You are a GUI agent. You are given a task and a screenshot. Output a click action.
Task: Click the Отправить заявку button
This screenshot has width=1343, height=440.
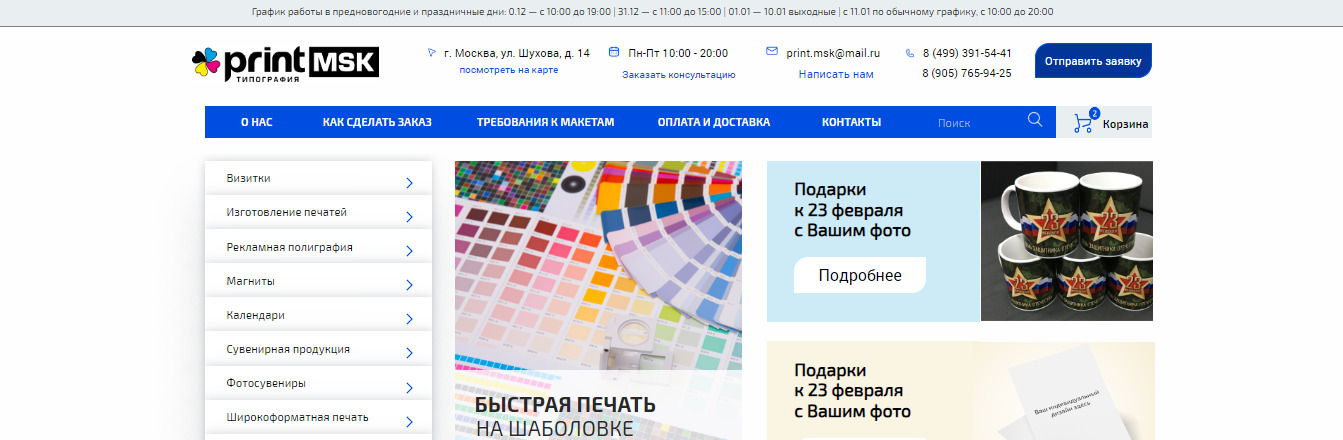click(x=1093, y=60)
